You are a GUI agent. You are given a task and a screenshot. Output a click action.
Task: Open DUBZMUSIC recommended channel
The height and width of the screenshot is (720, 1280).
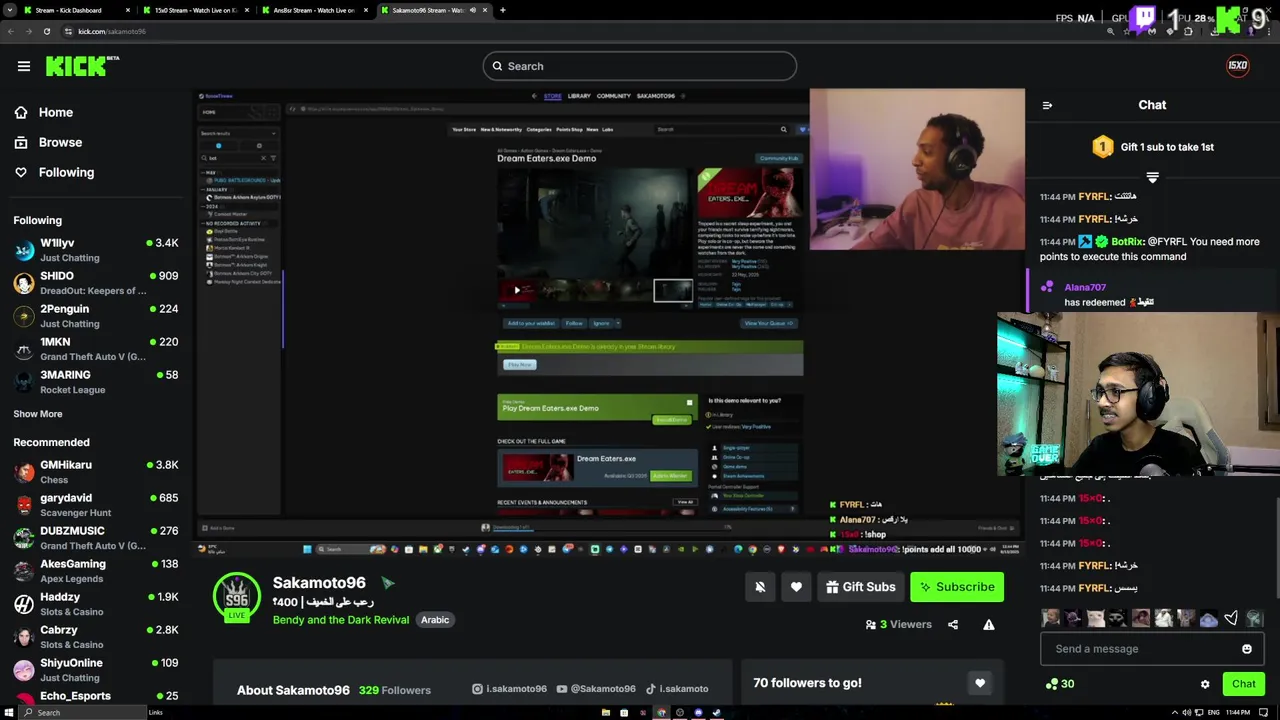click(x=95, y=538)
